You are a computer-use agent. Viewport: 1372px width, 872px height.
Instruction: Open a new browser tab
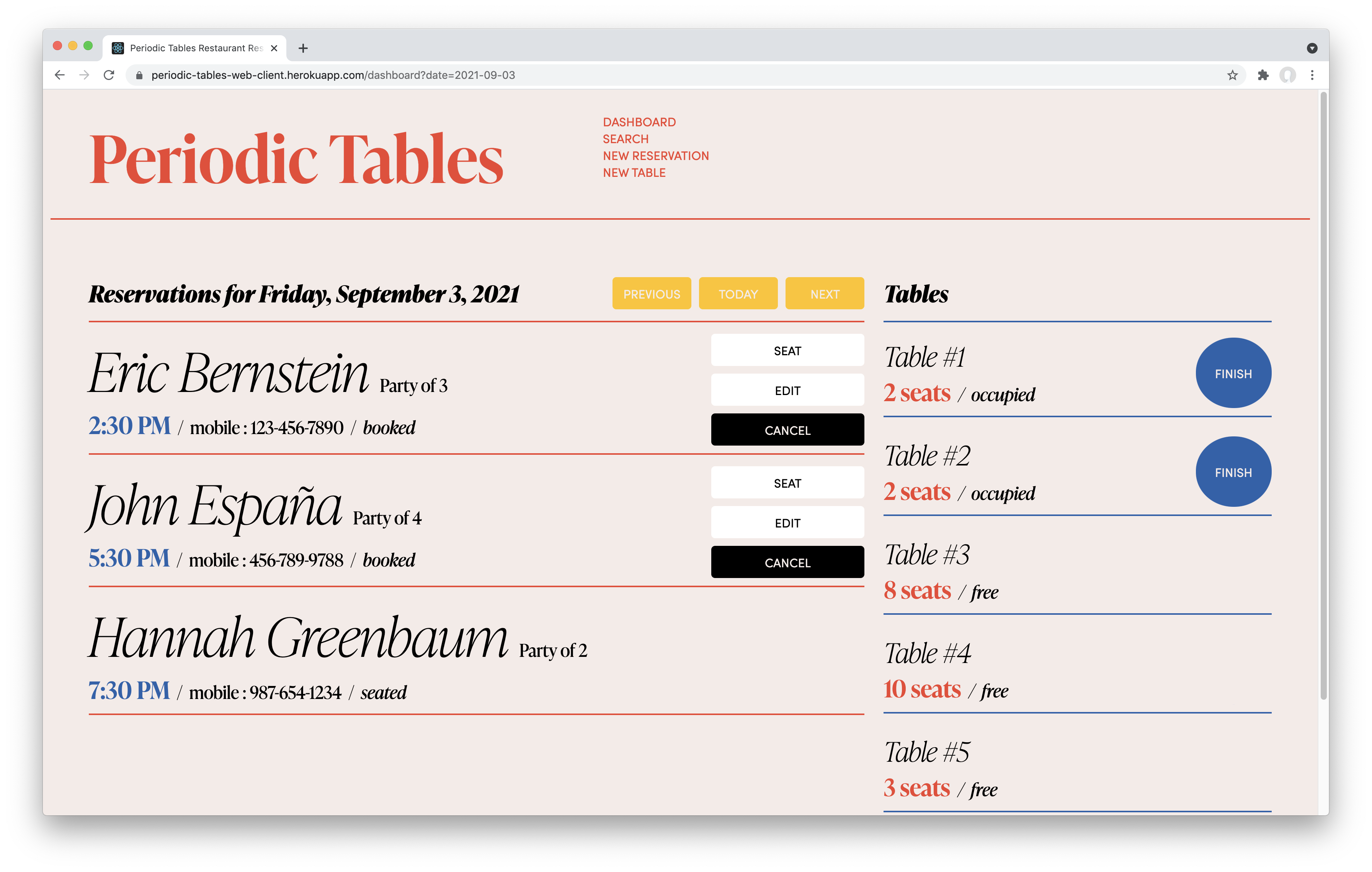pos(303,48)
